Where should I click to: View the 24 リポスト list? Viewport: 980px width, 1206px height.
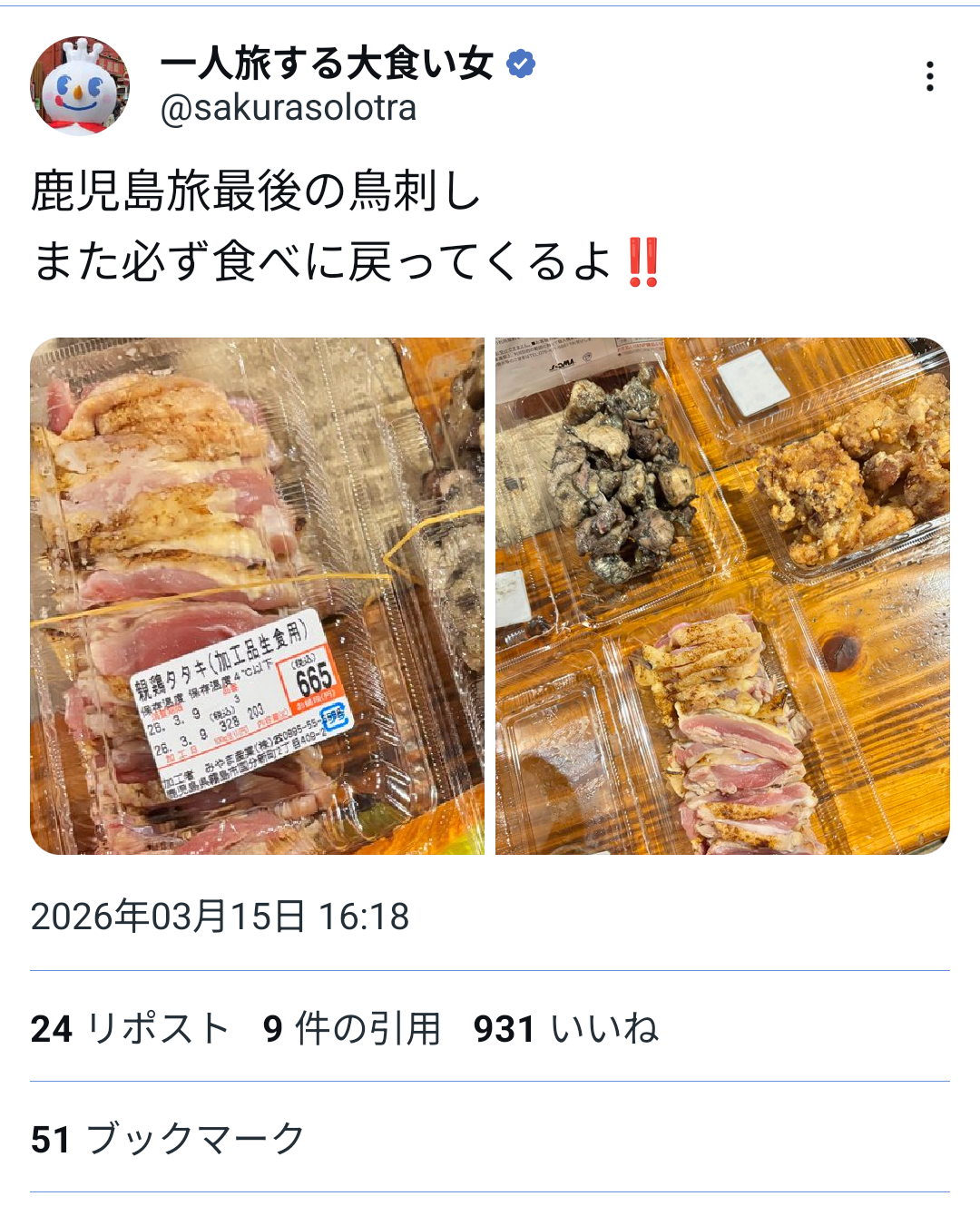pos(130,1028)
